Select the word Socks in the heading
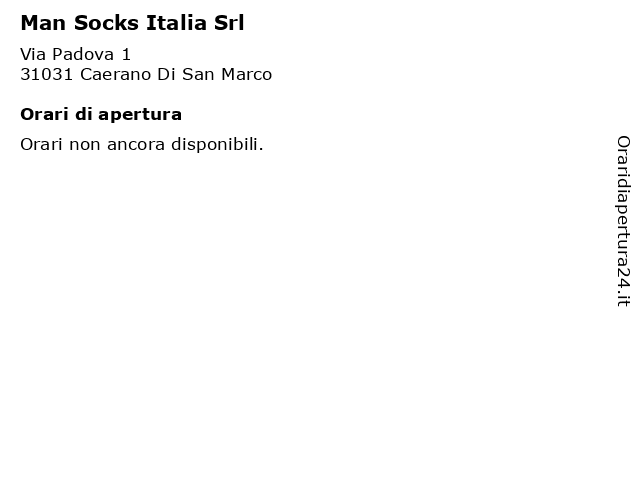This screenshot has height=480, width=640. coord(106,23)
